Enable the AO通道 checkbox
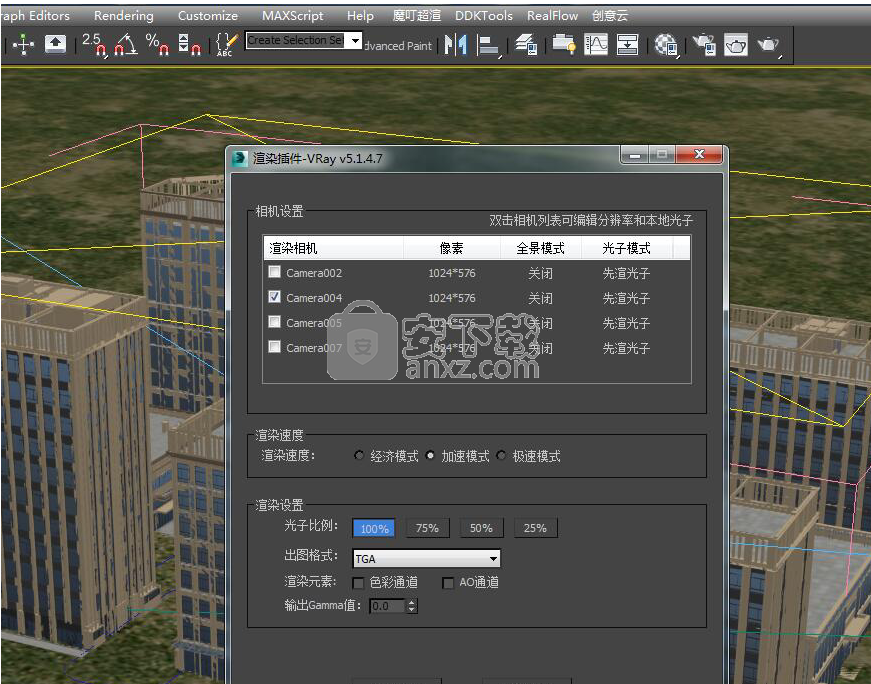This screenshot has width=871, height=684. coord(448,583)
